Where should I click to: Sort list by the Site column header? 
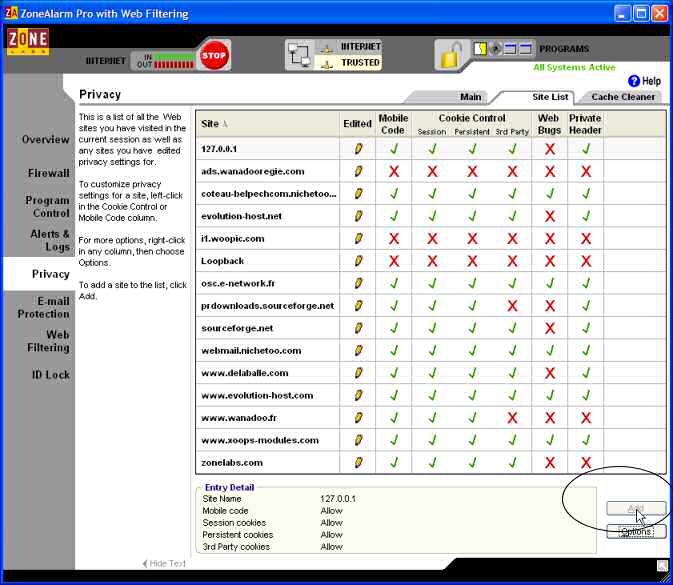pyautogui.click(x=268, y=124)
